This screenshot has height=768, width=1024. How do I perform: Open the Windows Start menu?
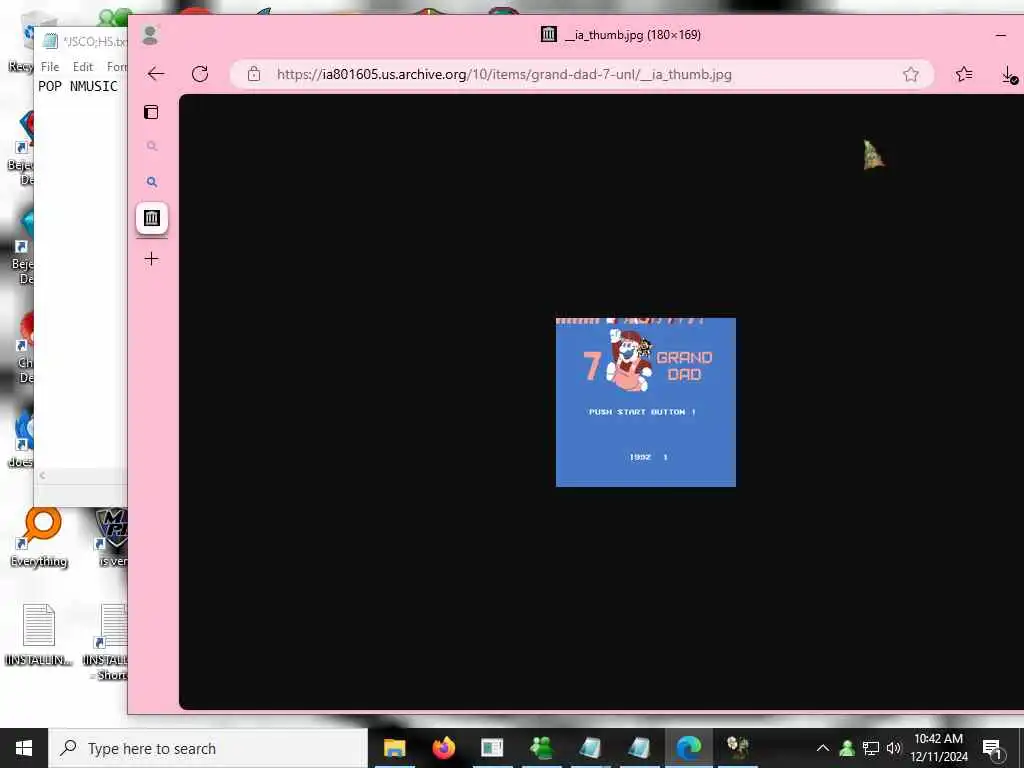coord(24,748)
